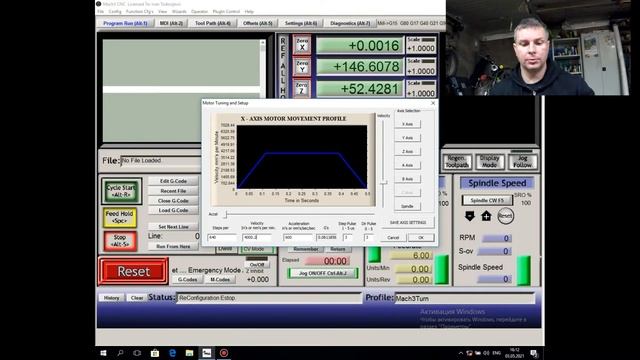Open the red recorder app on taskbar

point(224,353)
